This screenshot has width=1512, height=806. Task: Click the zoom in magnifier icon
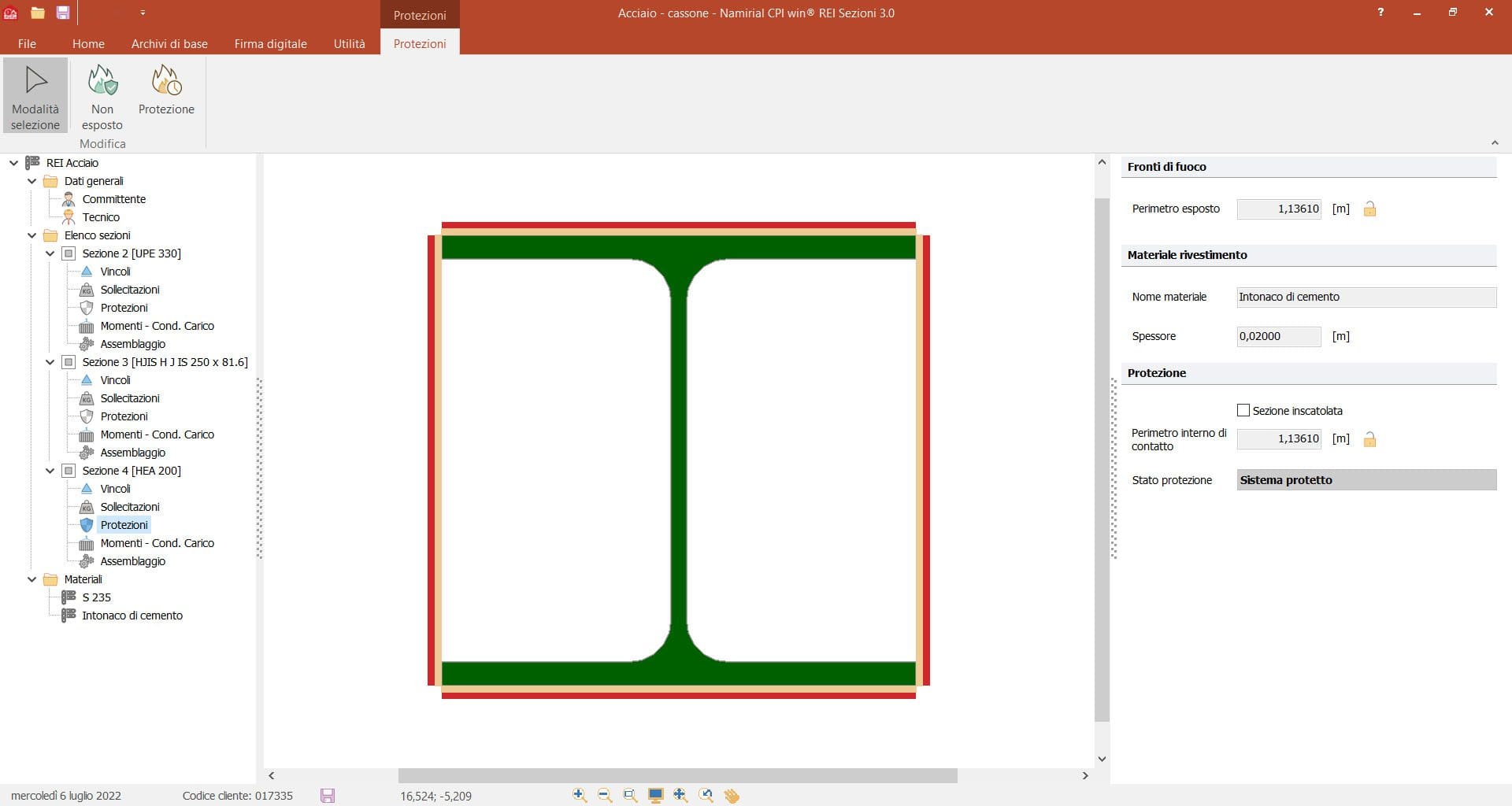[x=580, y=796]
